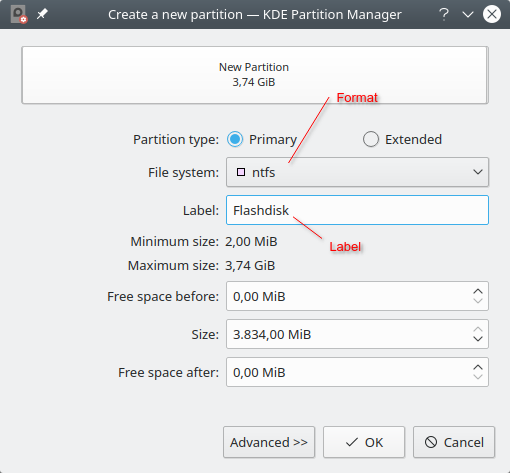
Task: Increase Size with the up arrow
Action: click(478, 329)
